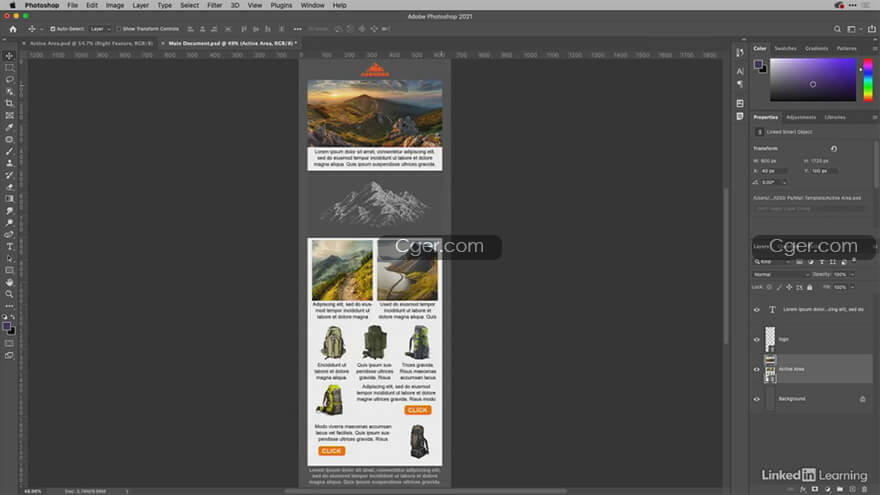880x495 pixels.
Task: Click the foreground color swatch in toolbar
Action: click(7, 327)
